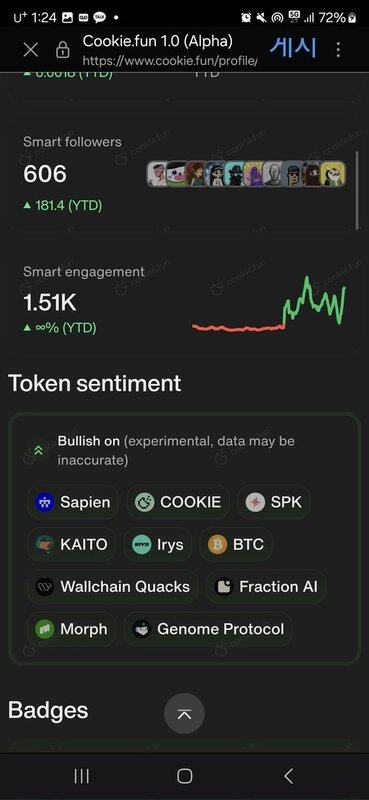
Task: Open the Genome Protocol chip
Action: coord(208,629)
